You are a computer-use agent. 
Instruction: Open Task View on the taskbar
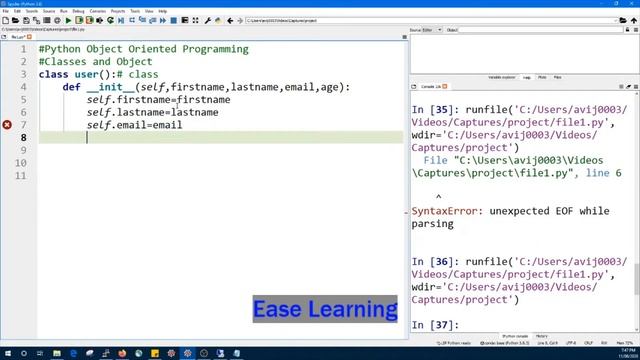pyautogui.click(x=40, y=353)
